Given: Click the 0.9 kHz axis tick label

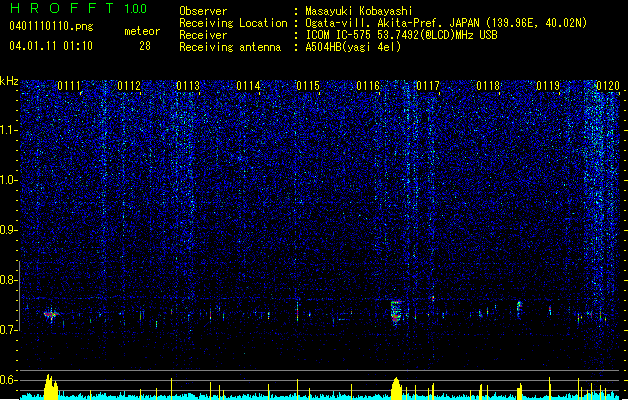Looking at the screenshot, I should [x=9, y=230].
